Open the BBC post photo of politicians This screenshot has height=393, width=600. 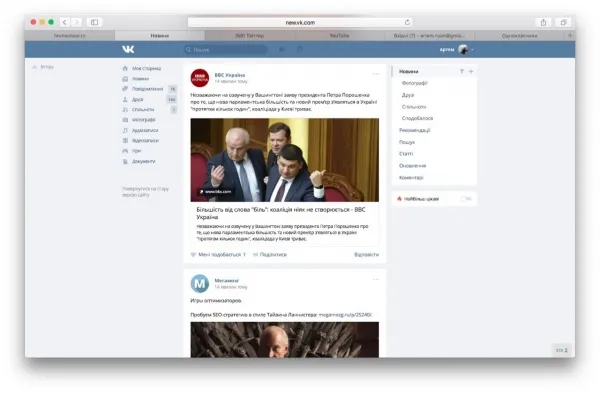click(x=285, y=160)
